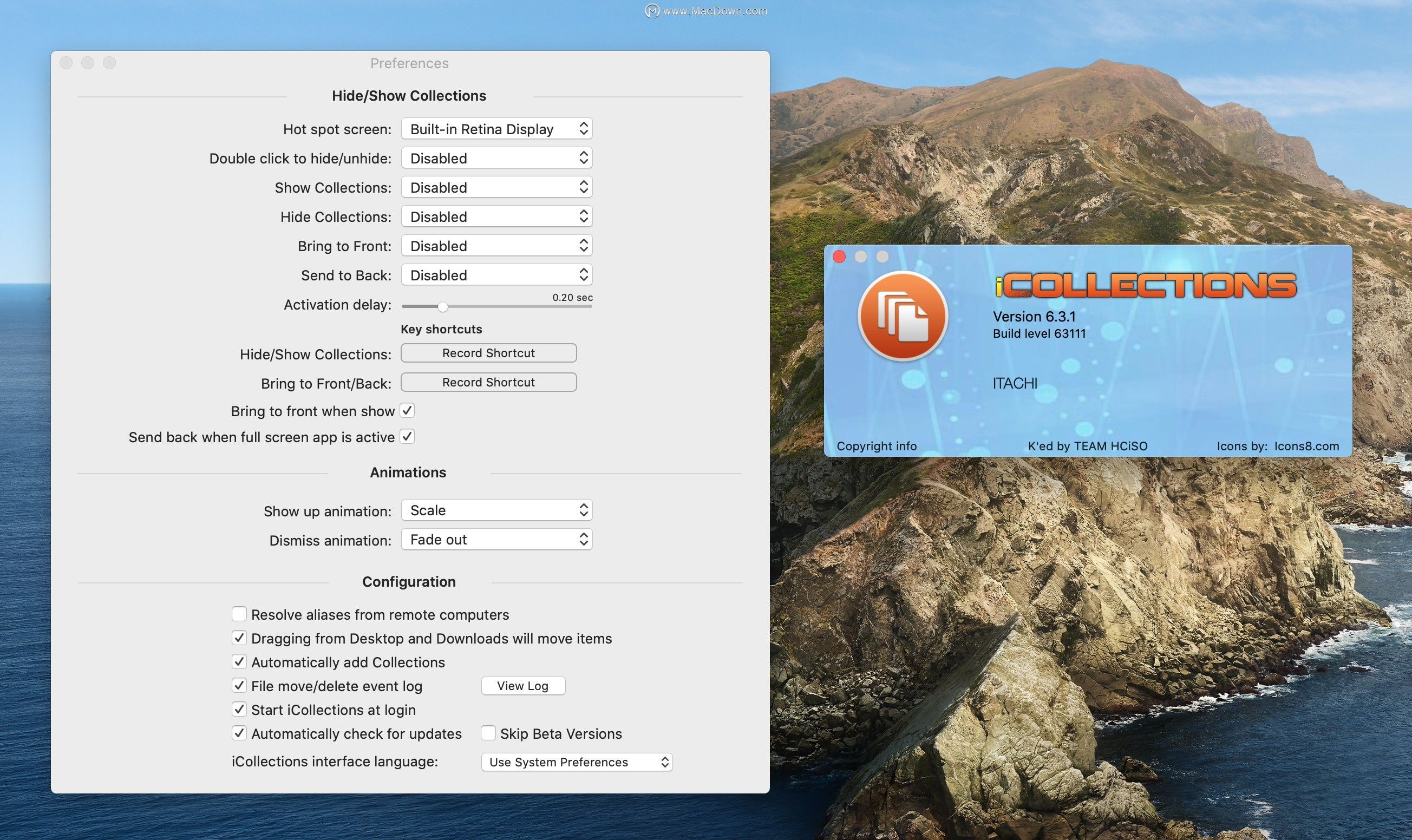Open the Hot spot screen dropdown

pyautogui.click(x=496, y=129)
